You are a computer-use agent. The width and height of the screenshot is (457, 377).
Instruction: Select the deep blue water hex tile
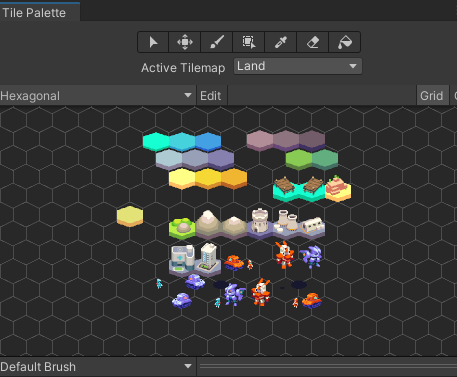(208, 142)
